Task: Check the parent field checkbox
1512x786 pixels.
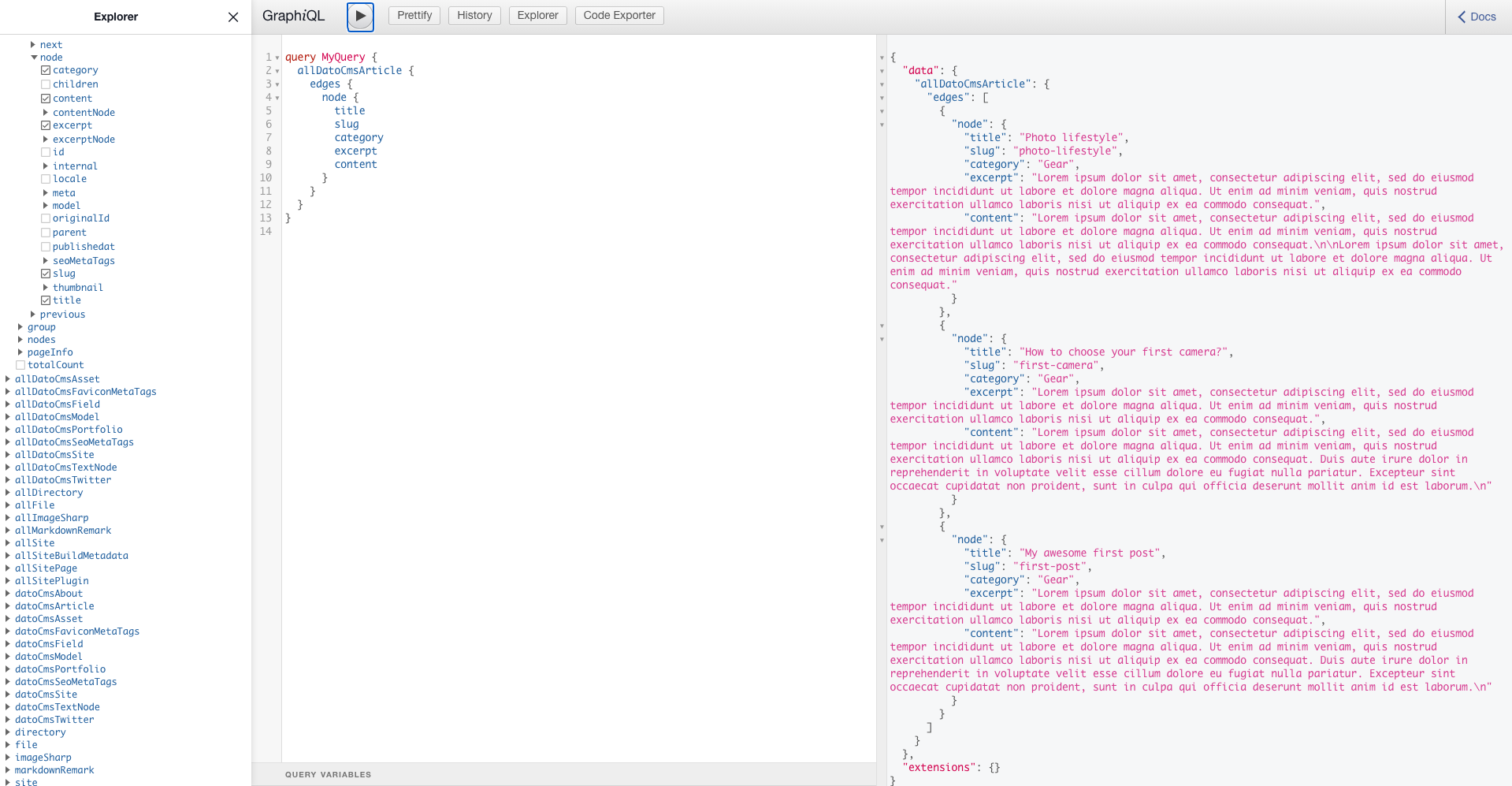Action: 46,233
